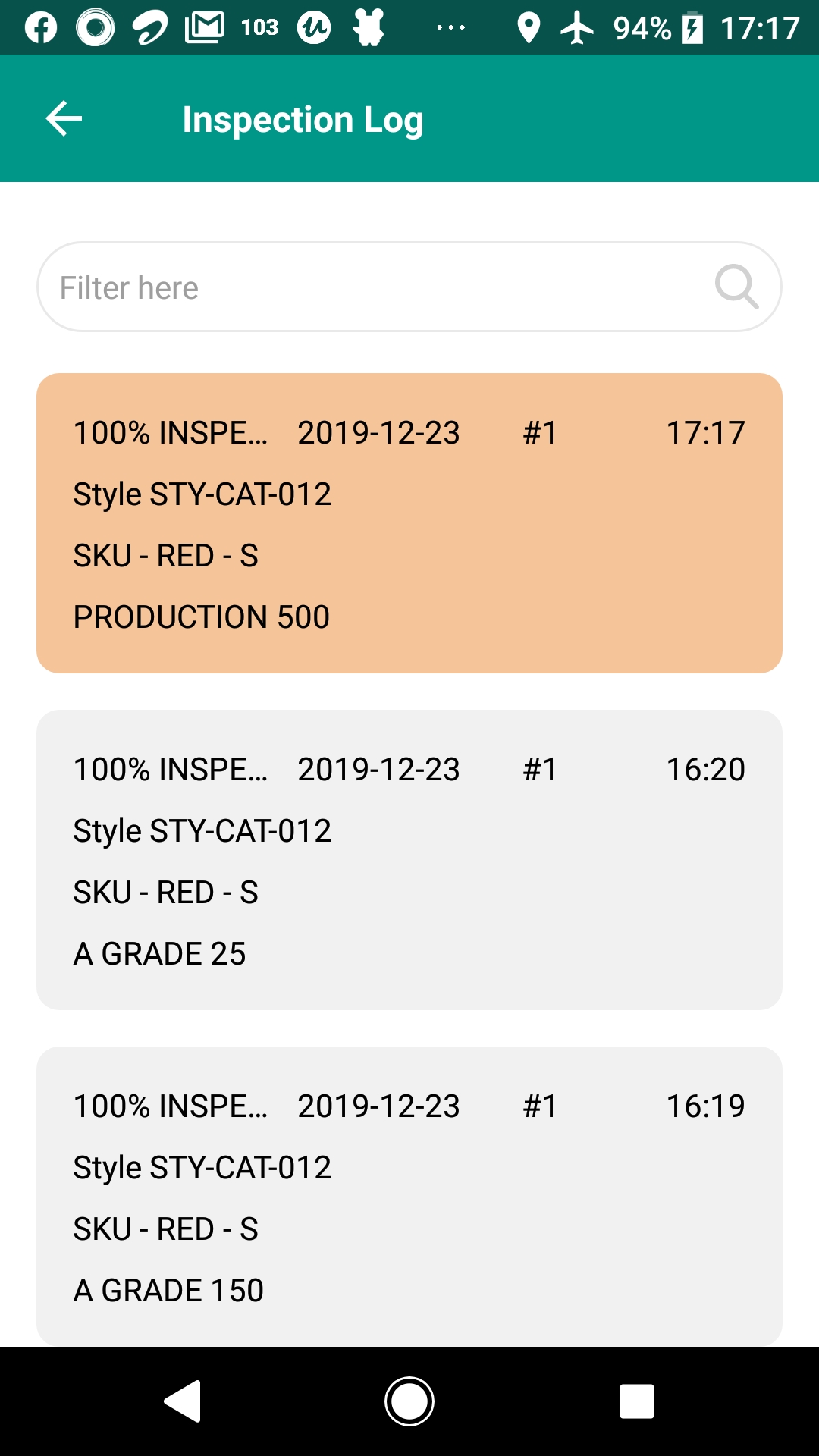Expand hidden notifications via the ellipsis icon
The height and width of the screenshot is (1456, 819).
[449, 29]
